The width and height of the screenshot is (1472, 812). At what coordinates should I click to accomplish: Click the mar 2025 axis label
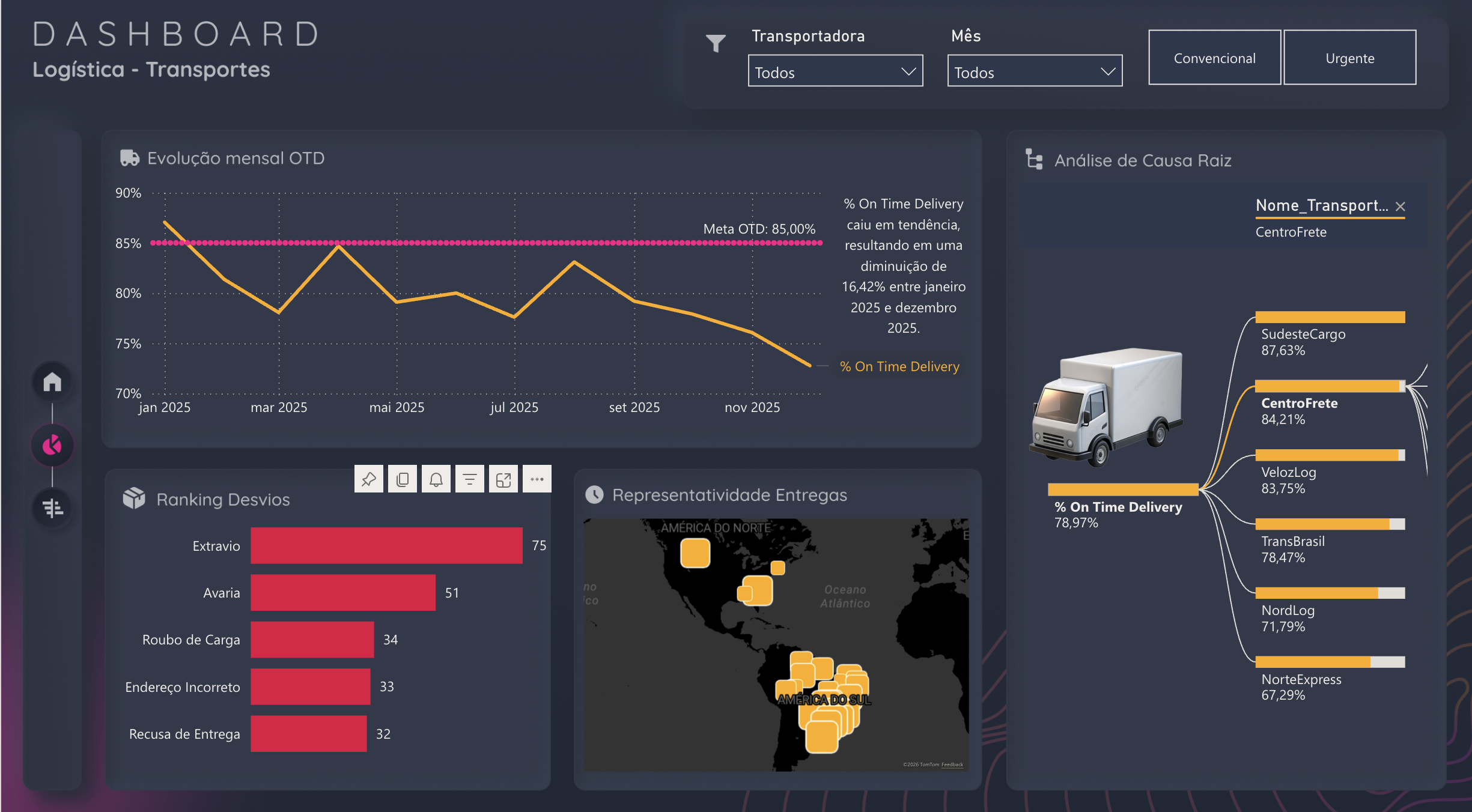pyautogui.click(x=279, y=407)
